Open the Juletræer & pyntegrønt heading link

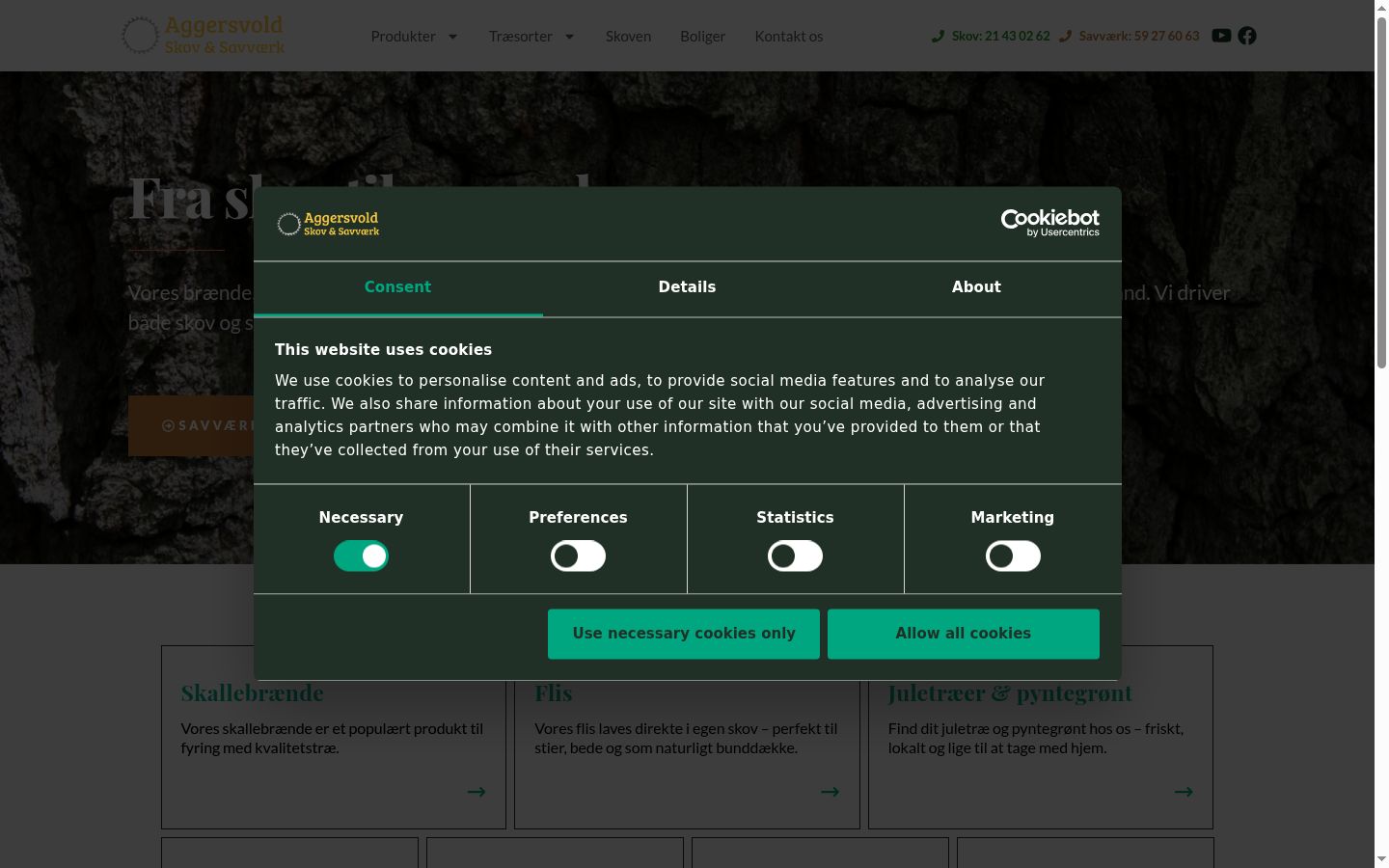pyautogui.click(x=1010, y=692)
